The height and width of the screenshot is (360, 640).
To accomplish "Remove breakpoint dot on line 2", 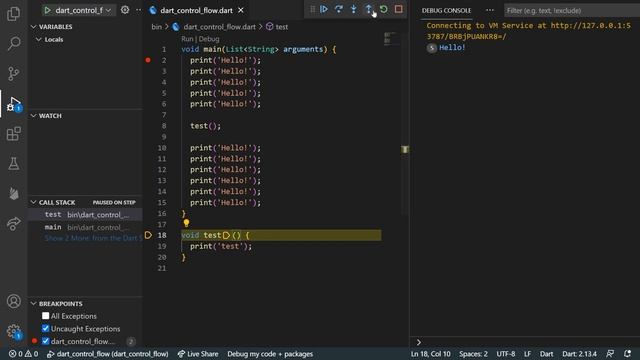I will point(148,60).
